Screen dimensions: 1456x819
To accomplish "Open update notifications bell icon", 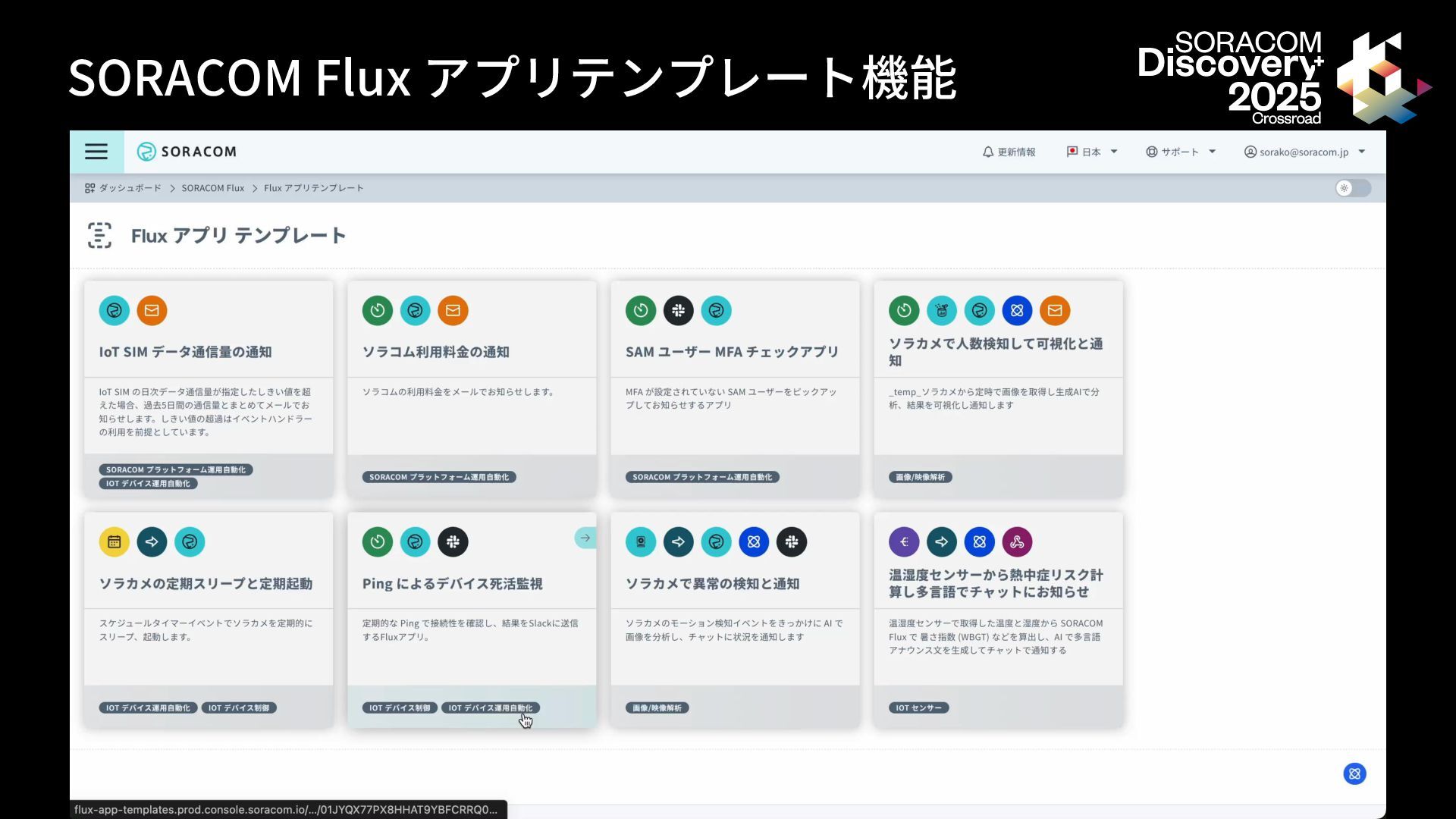I will (987, 152).
